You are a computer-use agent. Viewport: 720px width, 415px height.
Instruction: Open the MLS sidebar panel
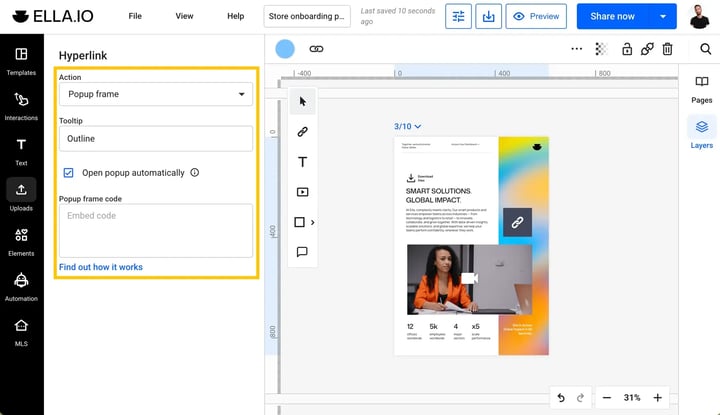[21, 332]
